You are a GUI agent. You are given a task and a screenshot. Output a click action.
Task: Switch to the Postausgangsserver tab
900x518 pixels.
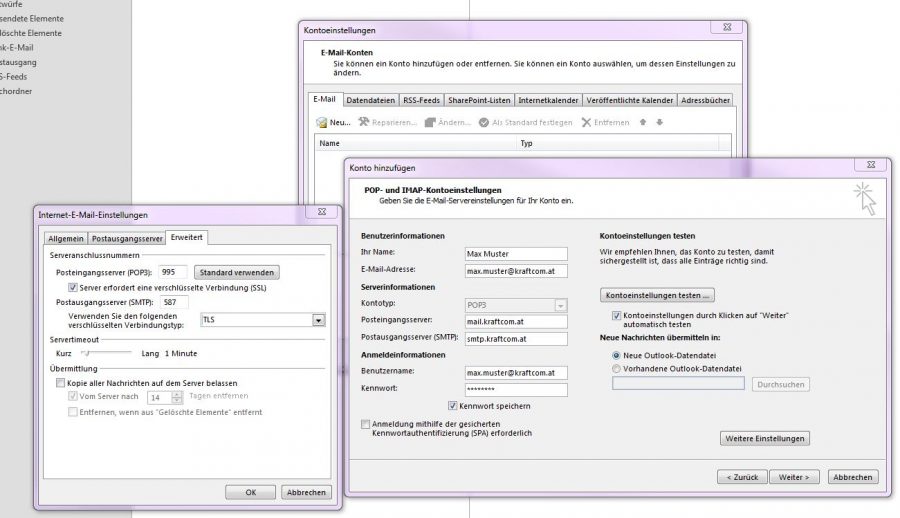127,239
